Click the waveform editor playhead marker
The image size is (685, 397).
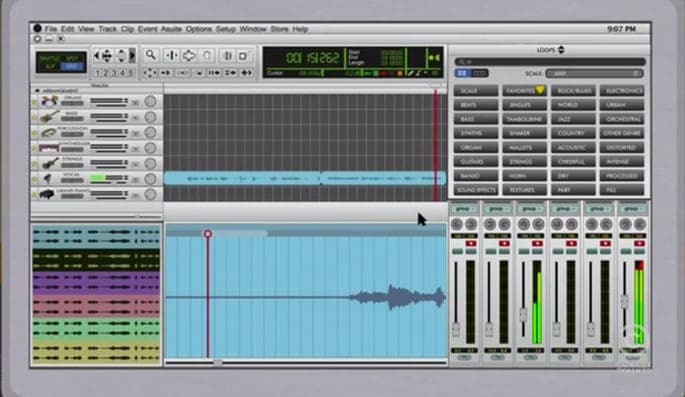208,234
